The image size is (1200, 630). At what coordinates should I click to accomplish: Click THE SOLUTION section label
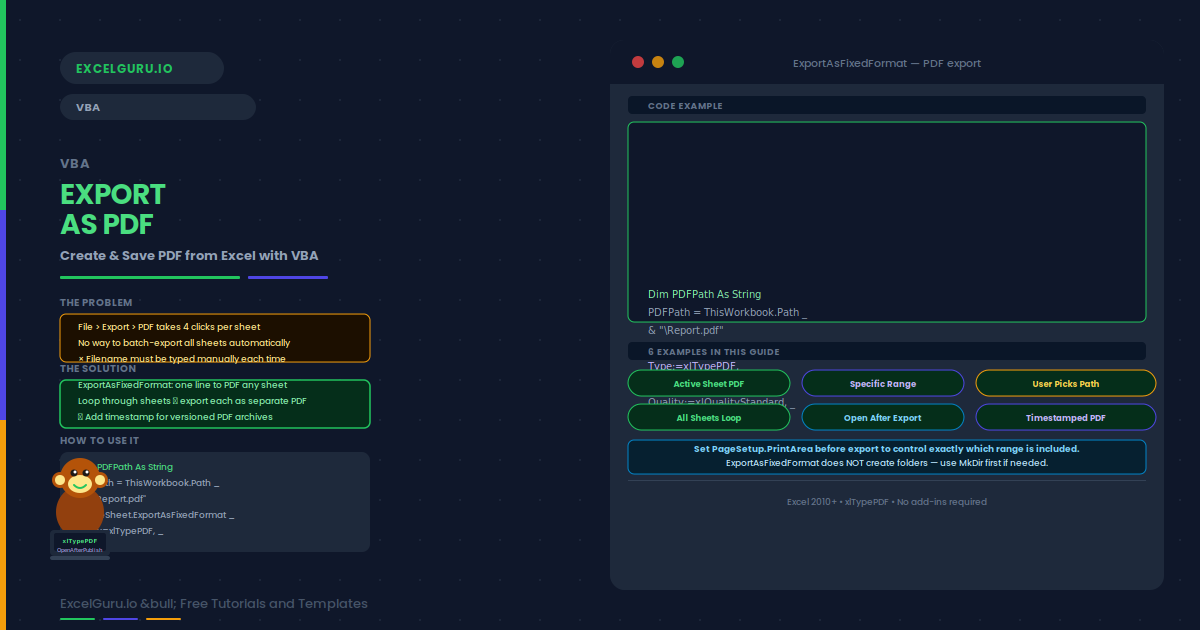(98, 369)
